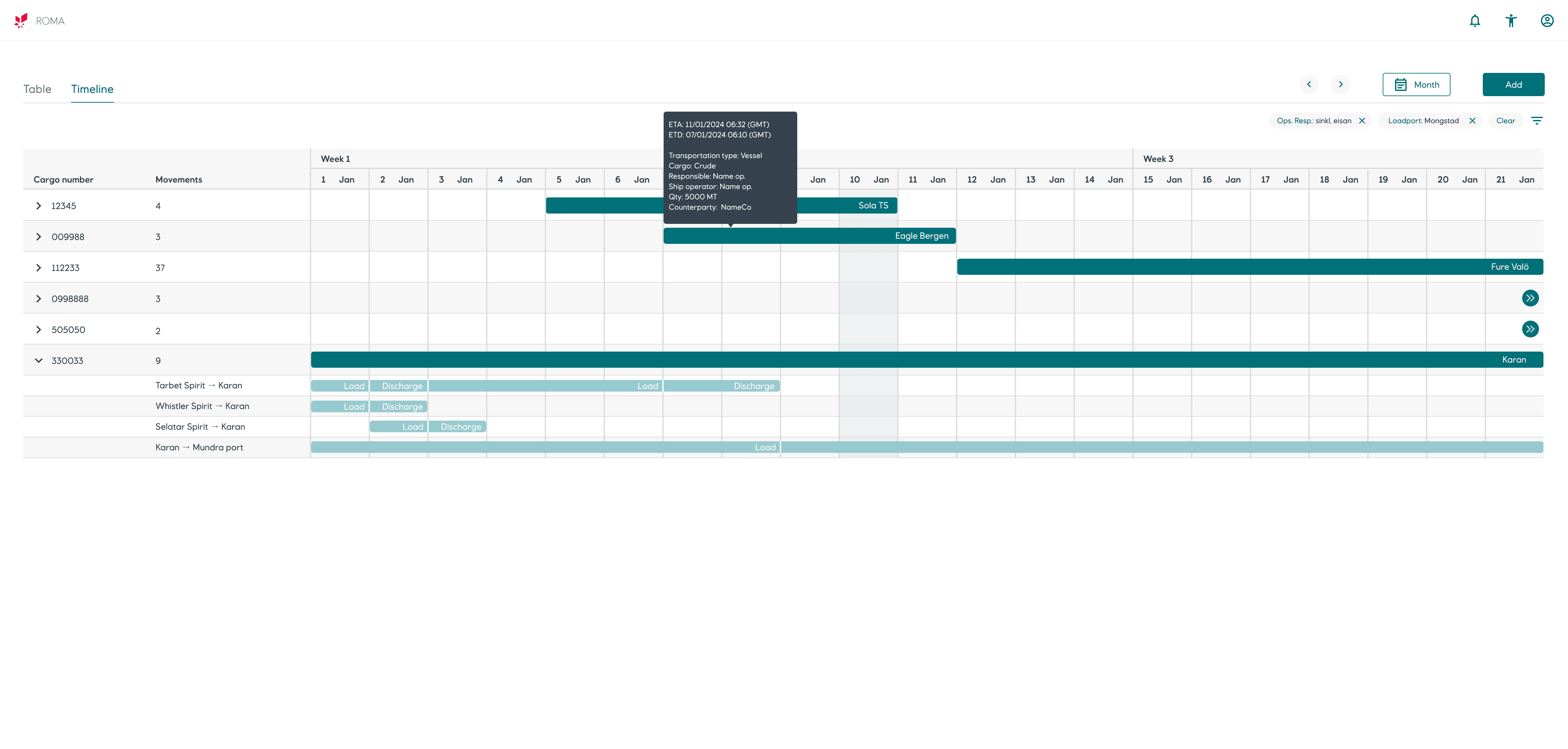
Task: Open the Month view selector
Action: pos(1416,85)
